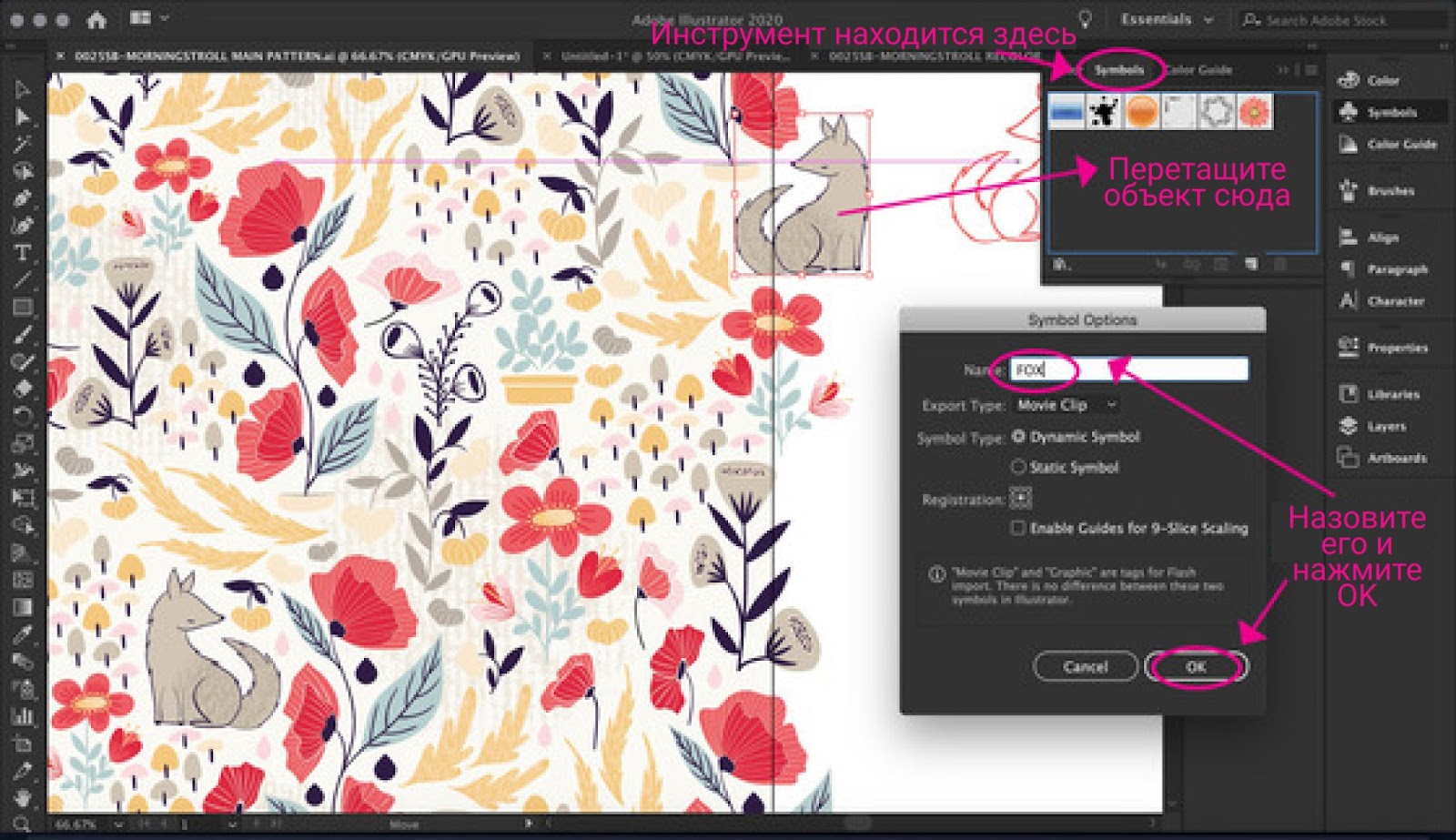Select the red flower symbol thumbnail
Image resolution: width=1456 pixels, height=840 pixels.
pos(1256,112)
